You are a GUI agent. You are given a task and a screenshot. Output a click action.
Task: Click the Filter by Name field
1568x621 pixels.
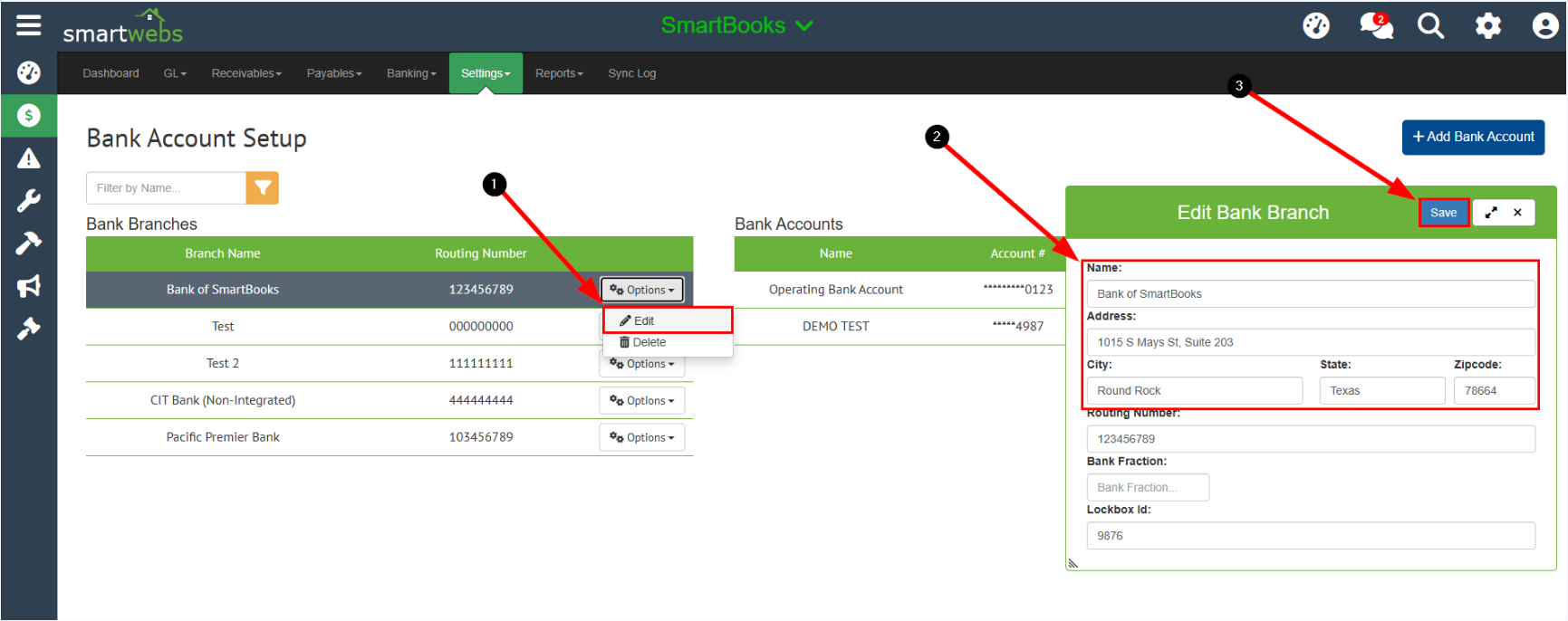tap(166, 188)
